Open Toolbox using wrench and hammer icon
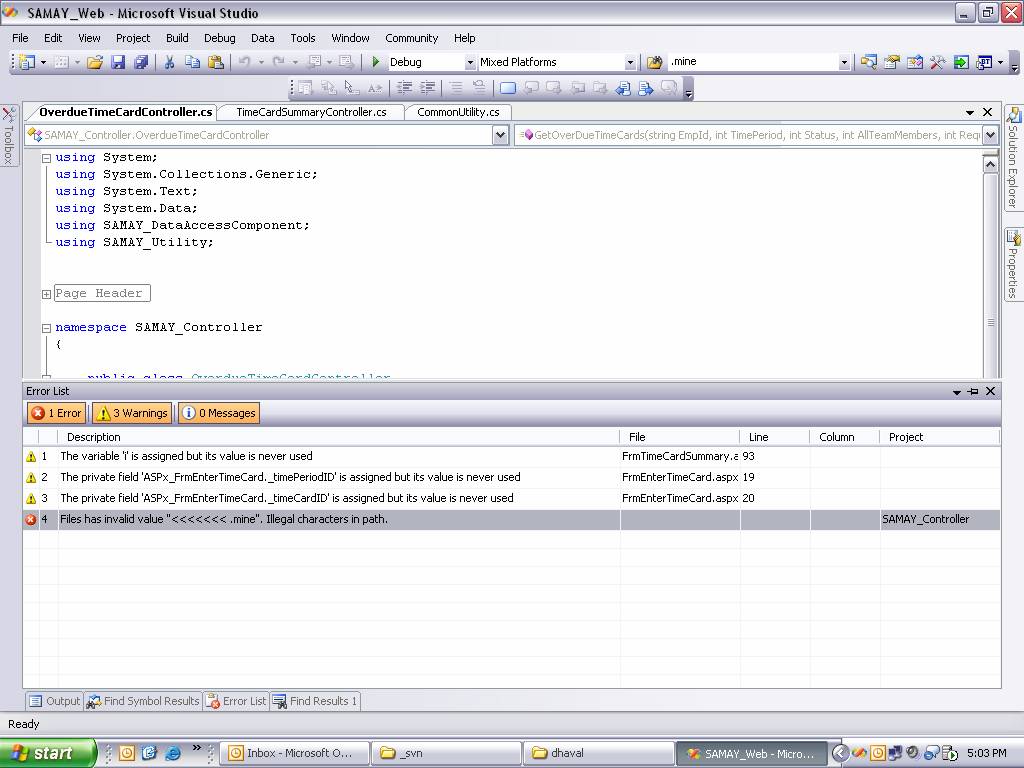This screenshot has width=1024, height=768. [x=938, y=62]
